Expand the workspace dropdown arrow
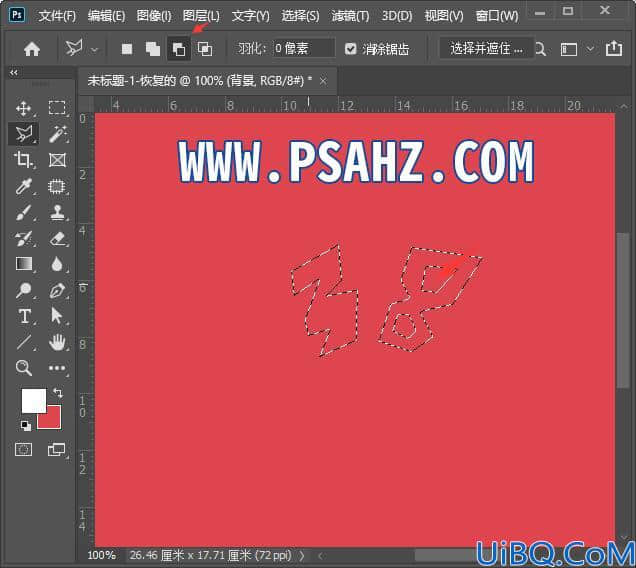 coord(591,49)
